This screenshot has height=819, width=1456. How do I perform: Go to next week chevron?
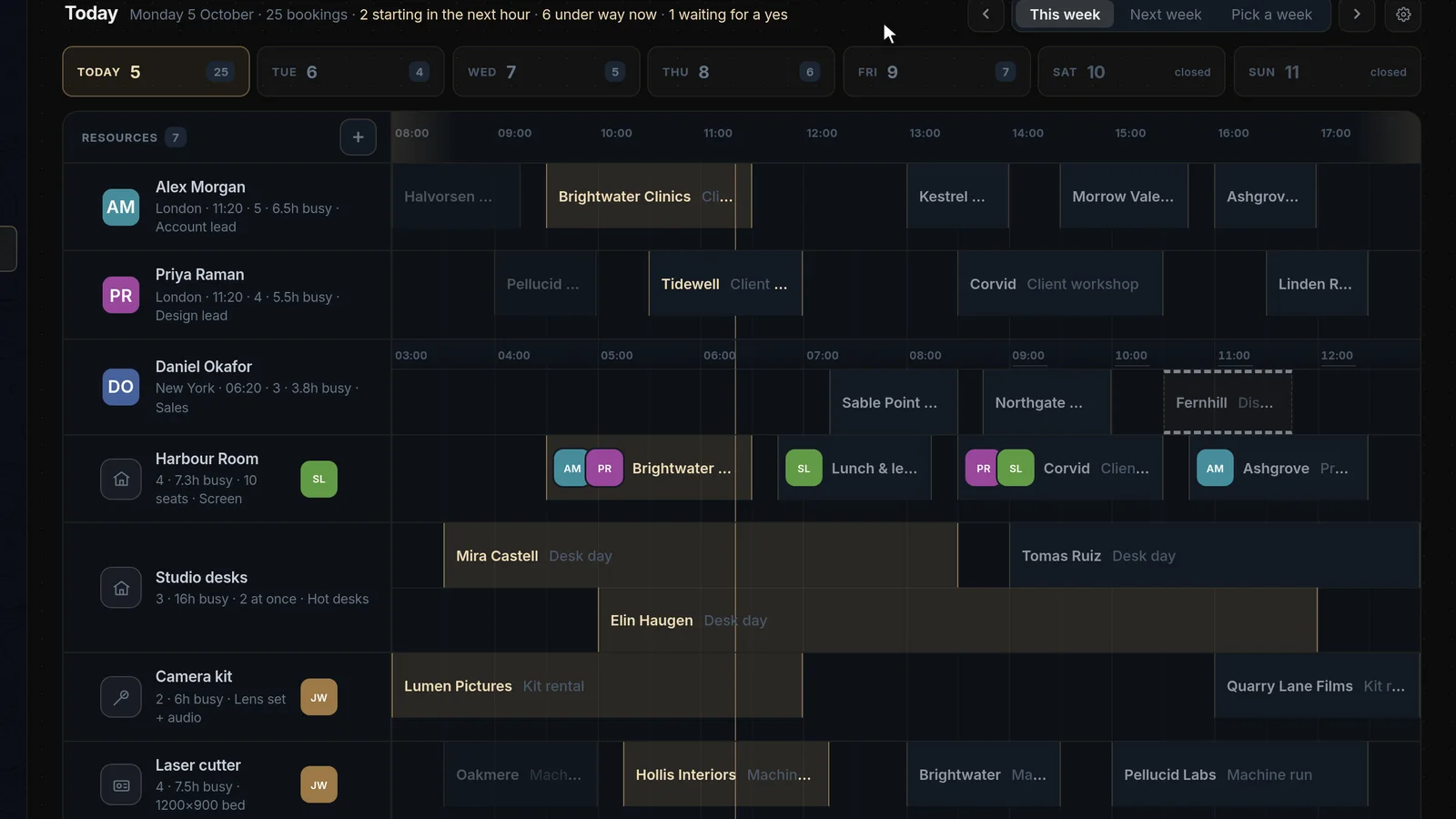click(x=1357, y=15)
